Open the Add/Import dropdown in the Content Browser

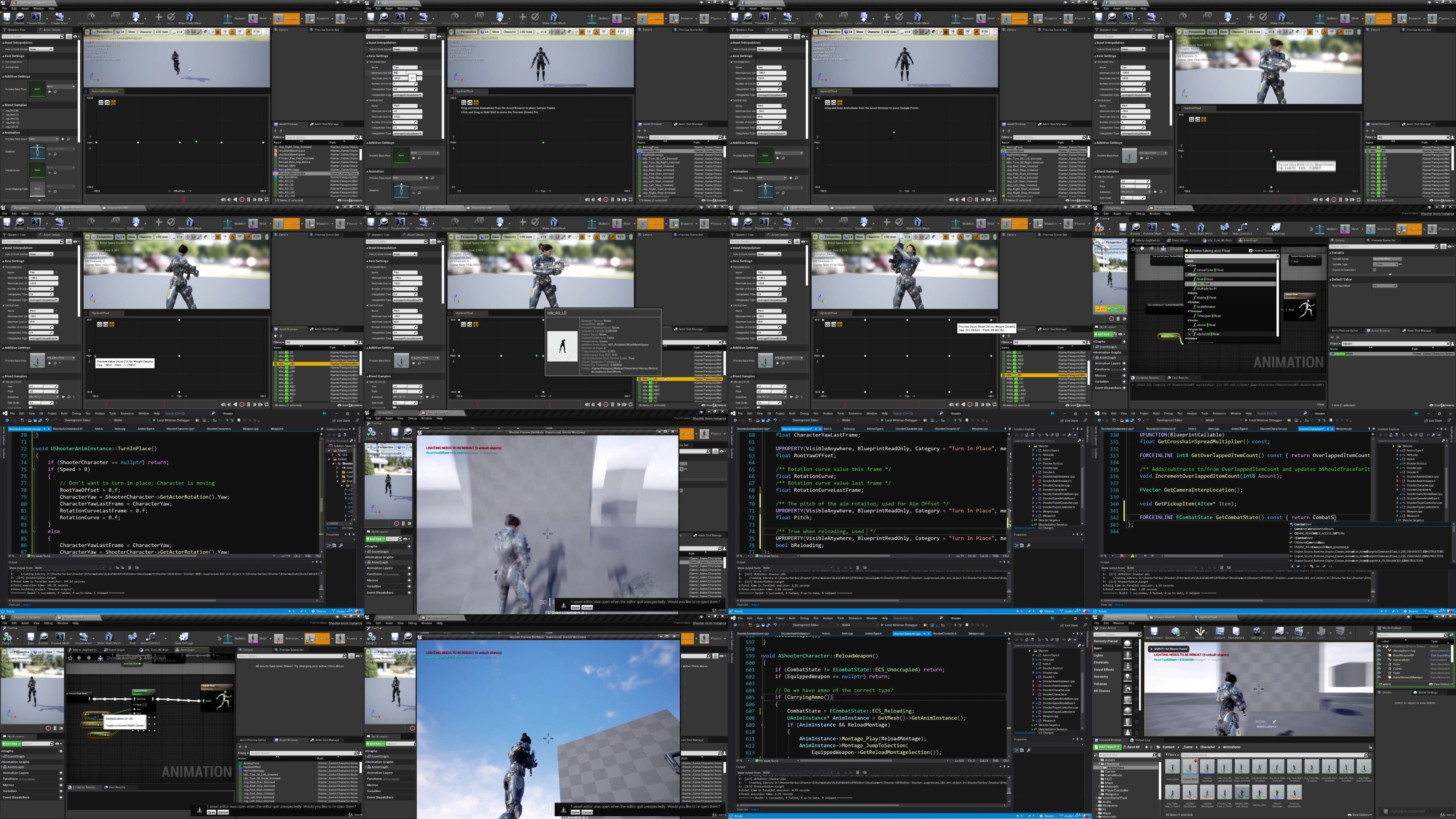1107,747
